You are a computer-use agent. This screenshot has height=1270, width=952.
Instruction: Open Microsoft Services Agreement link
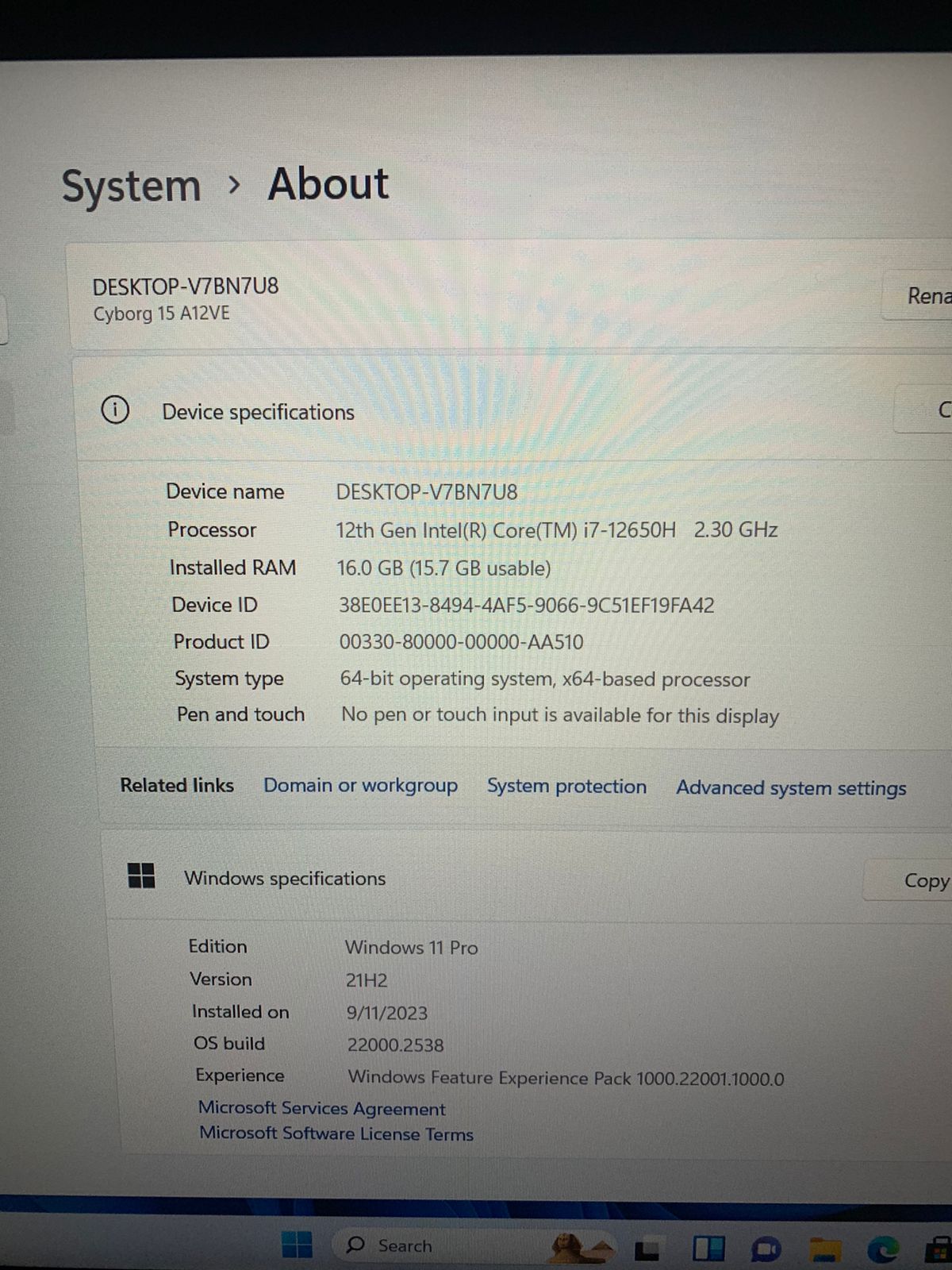321,1108
